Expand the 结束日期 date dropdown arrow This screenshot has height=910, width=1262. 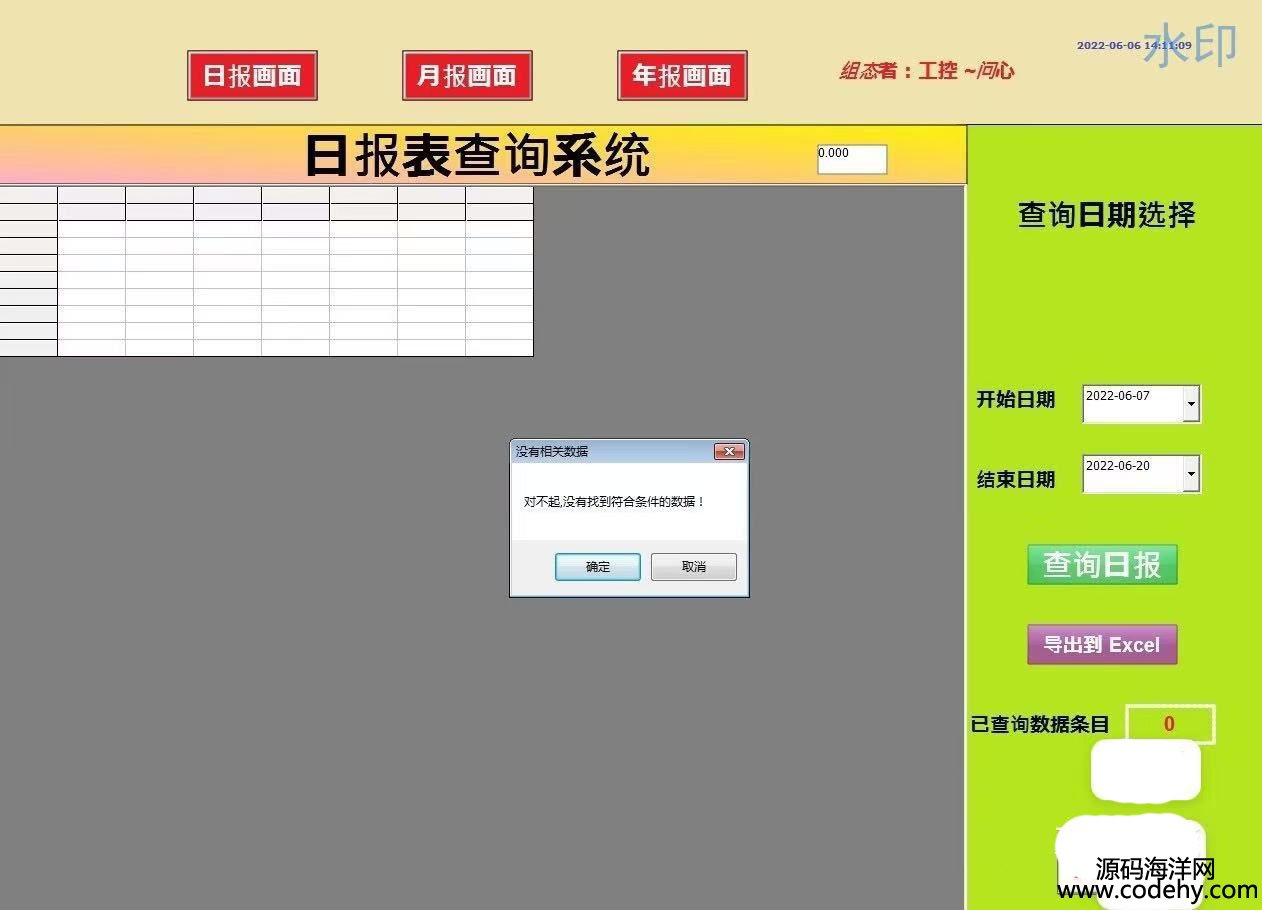[x=1190, y=474]
